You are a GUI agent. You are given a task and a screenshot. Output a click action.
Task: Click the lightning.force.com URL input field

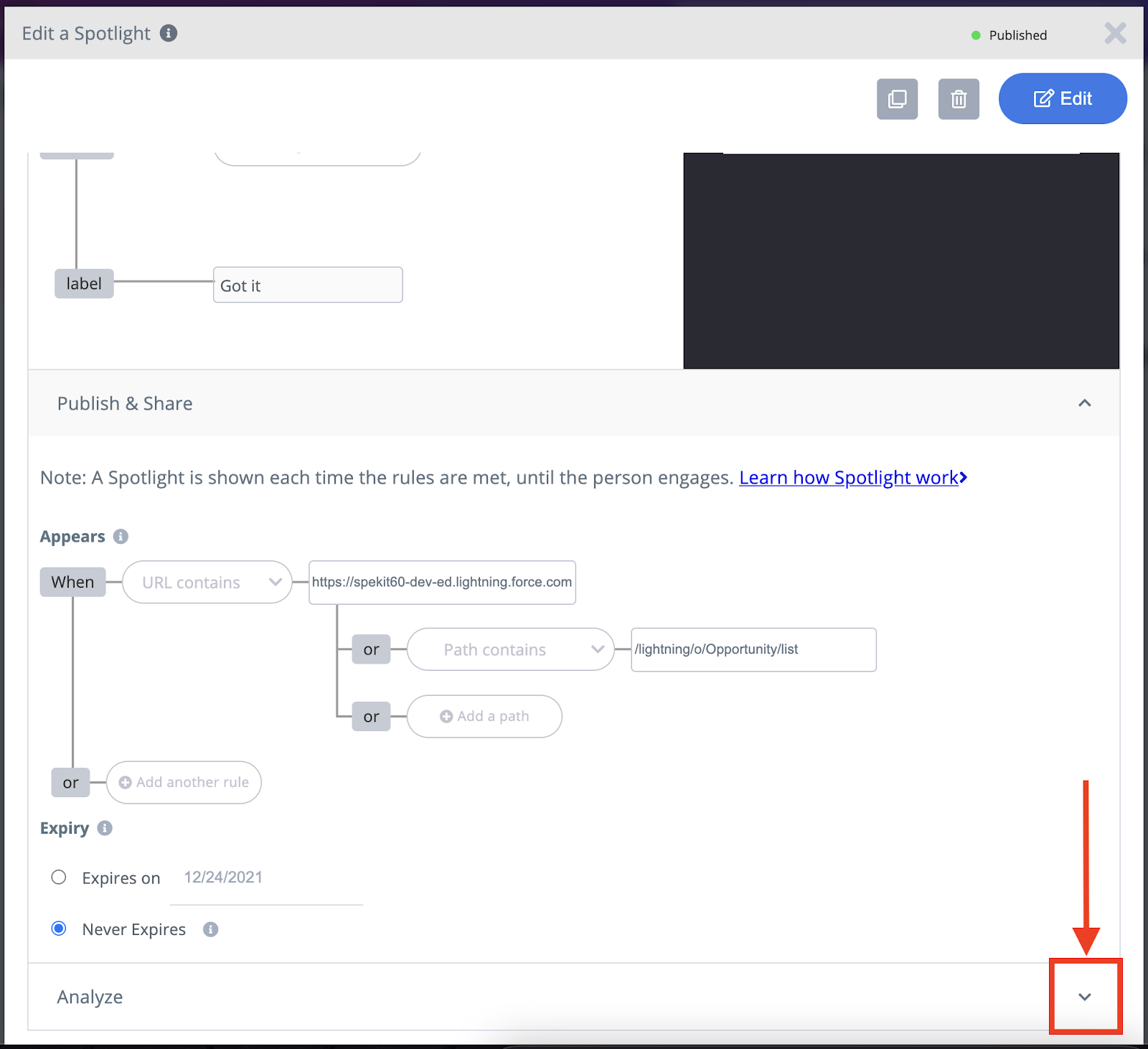click(x=442, y=583)
